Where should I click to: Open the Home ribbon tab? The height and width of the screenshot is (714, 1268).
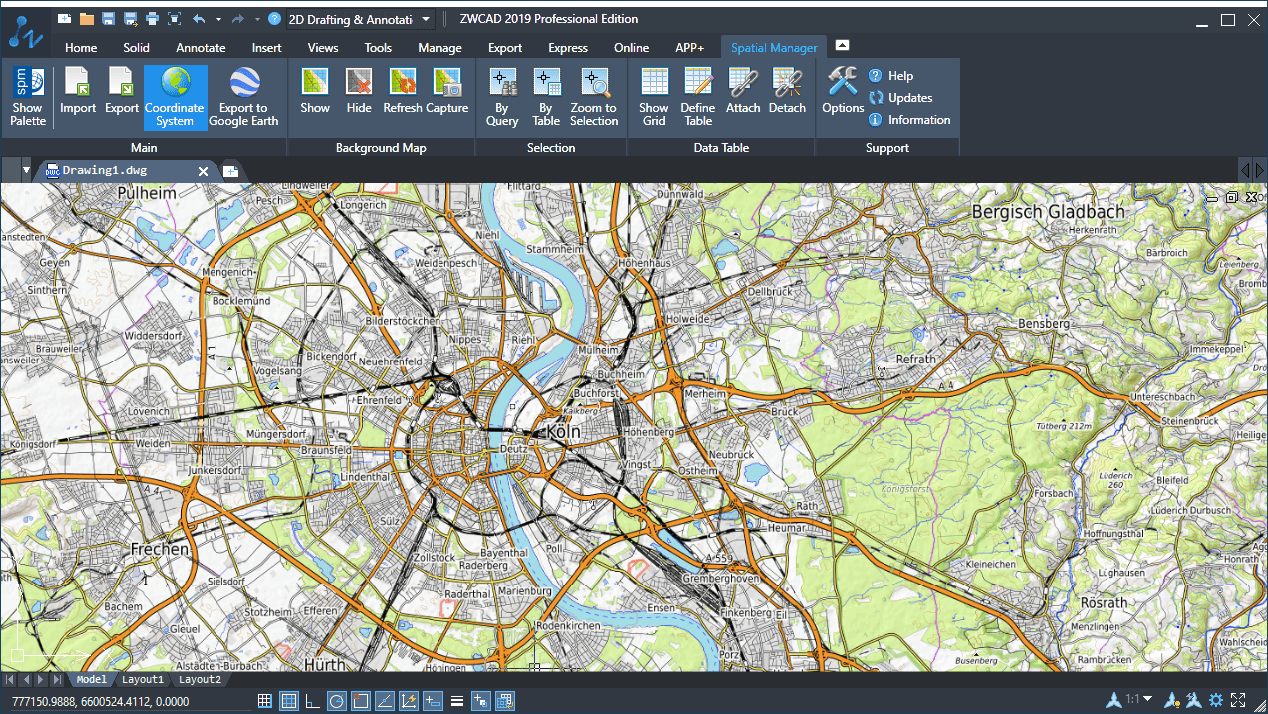click(81, 48)
